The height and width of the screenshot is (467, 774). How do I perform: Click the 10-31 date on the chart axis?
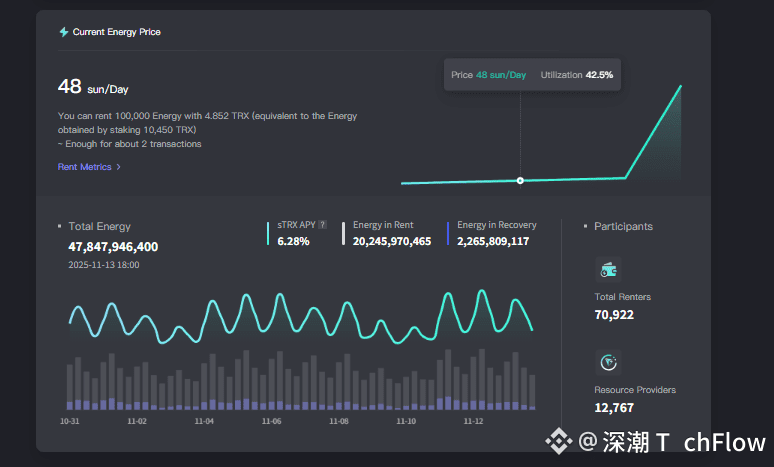[x=69, y=422]
